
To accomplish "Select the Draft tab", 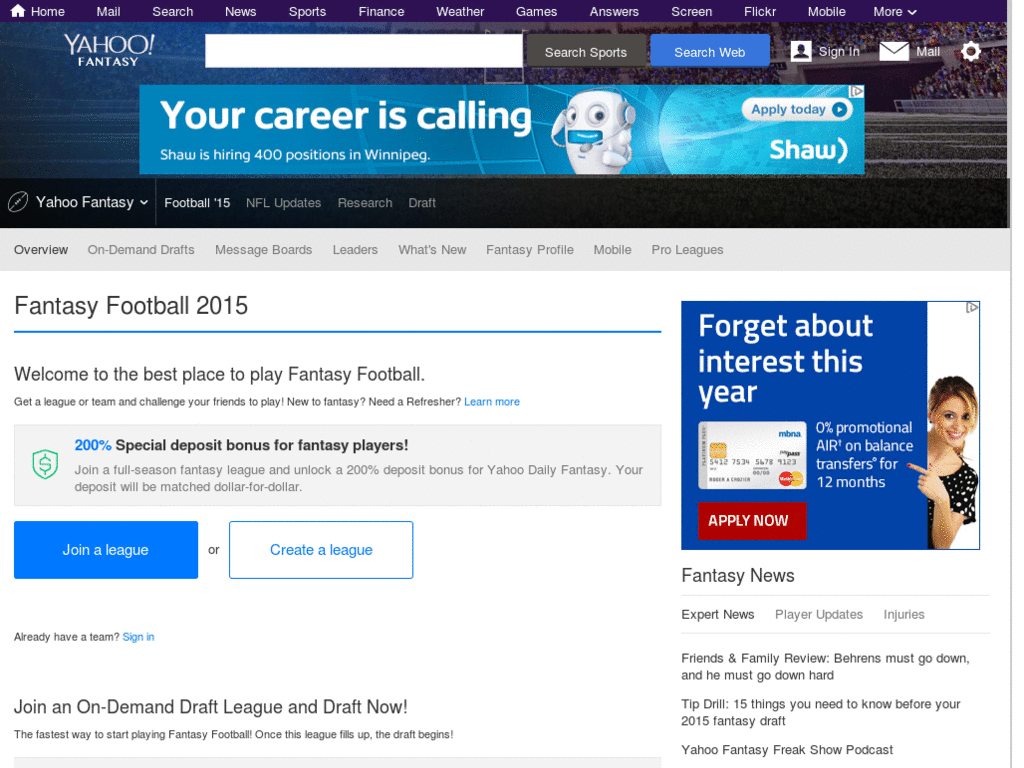I will [422, 203].
